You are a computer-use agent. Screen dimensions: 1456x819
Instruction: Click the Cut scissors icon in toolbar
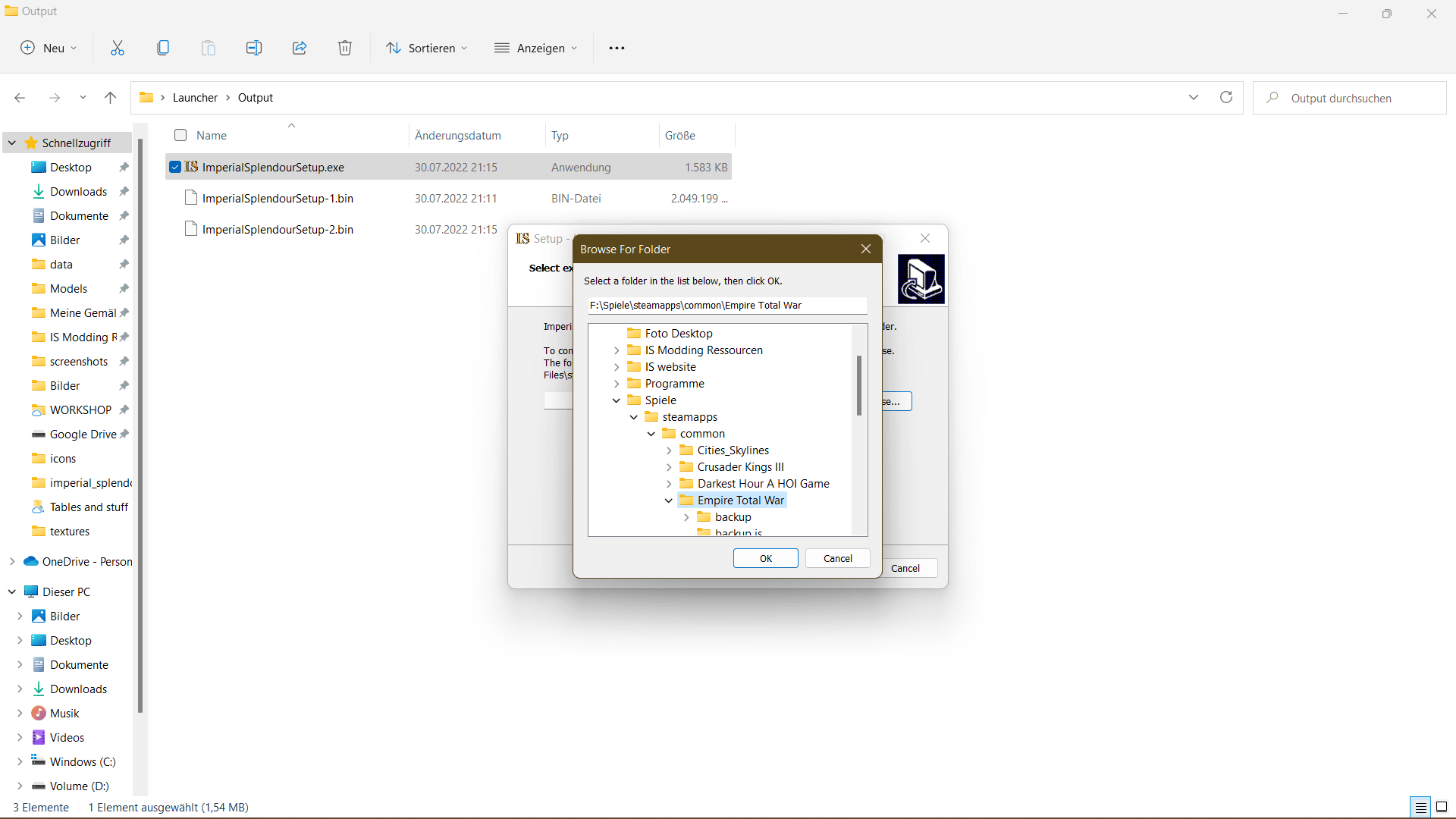click(x=118, y=48)
